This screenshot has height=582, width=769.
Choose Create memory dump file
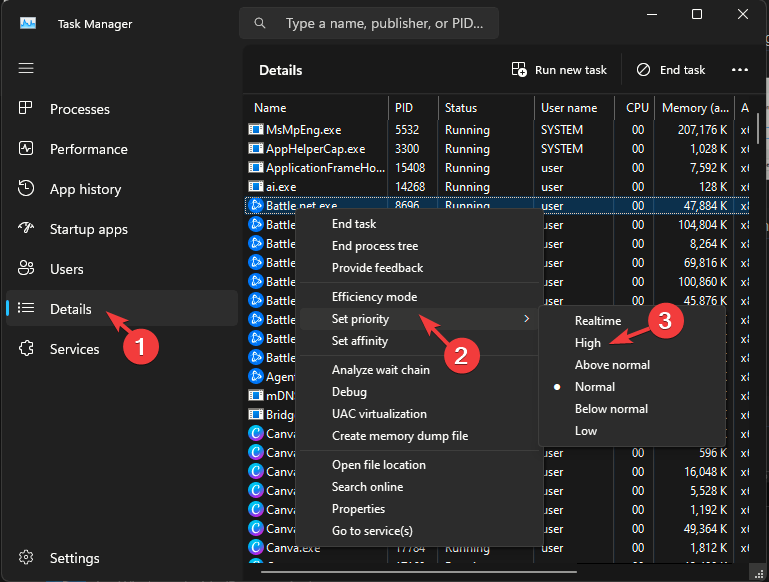tap(419, 436)
